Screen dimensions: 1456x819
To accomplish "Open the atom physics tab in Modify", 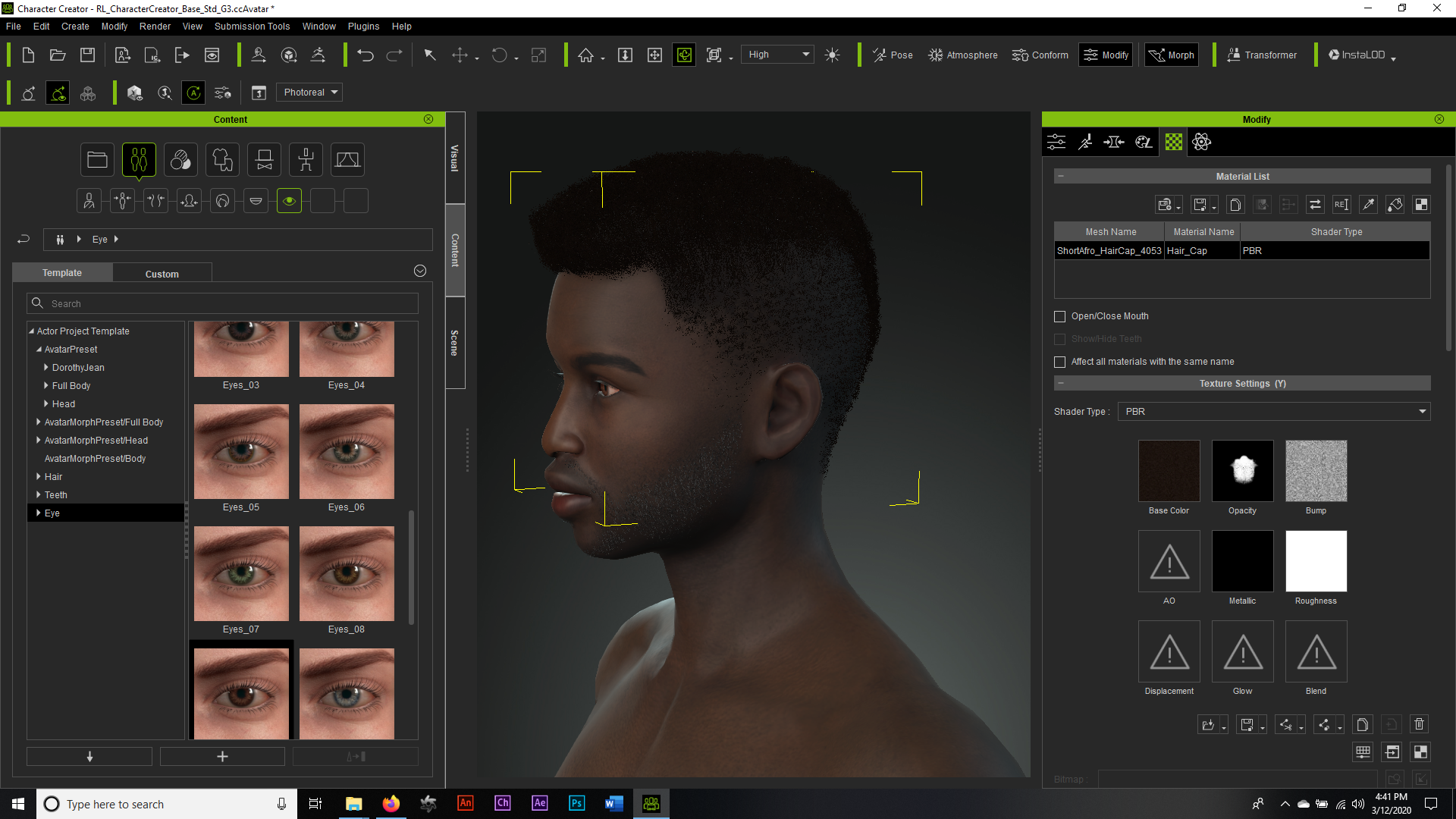I will coord(1201,142).
